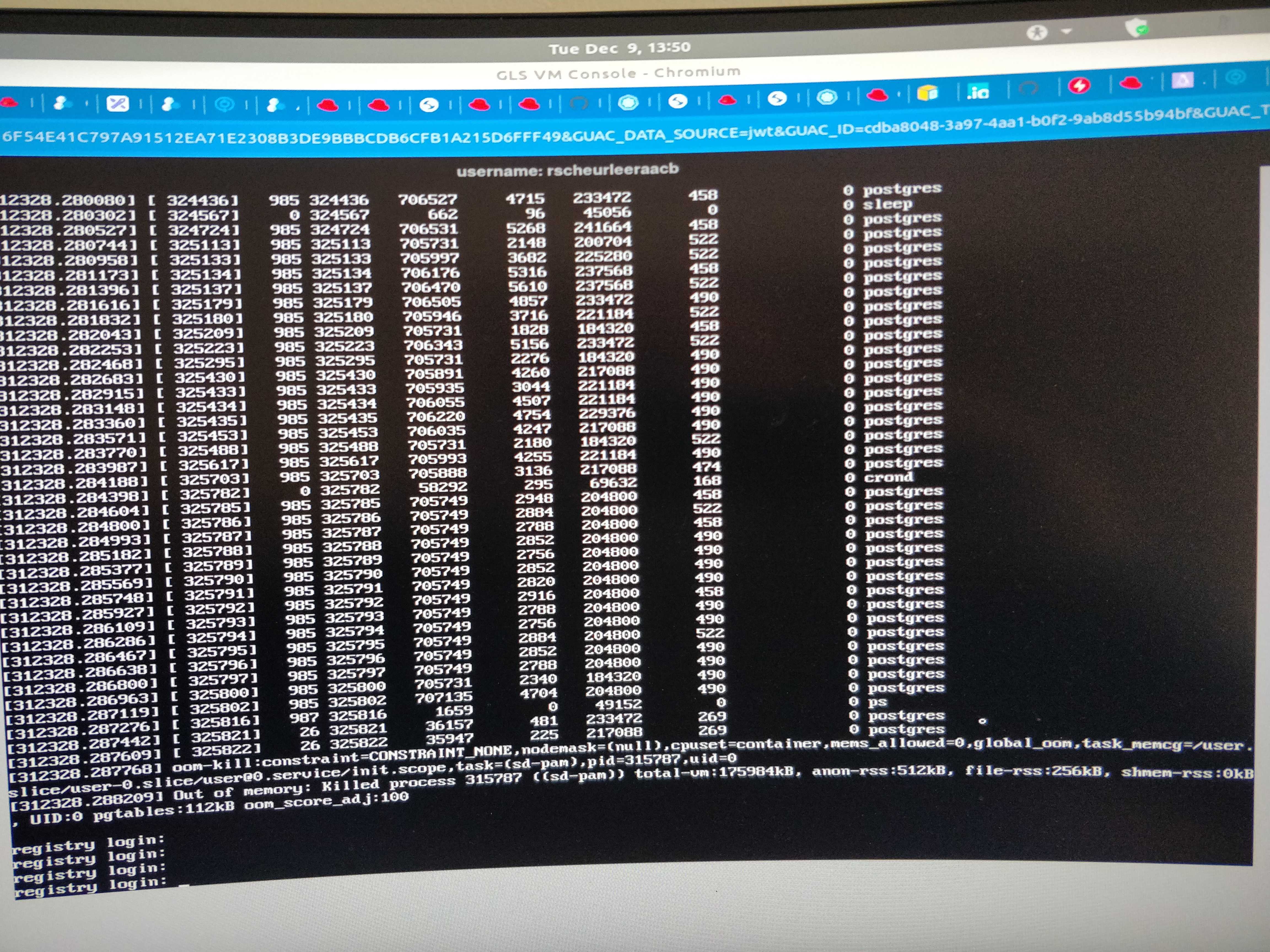Image resolution: width=1270 pixels, height=952 pixels.
Task: Open the Red Hat tab right of lightning bolt
Action: (1130, 83)
